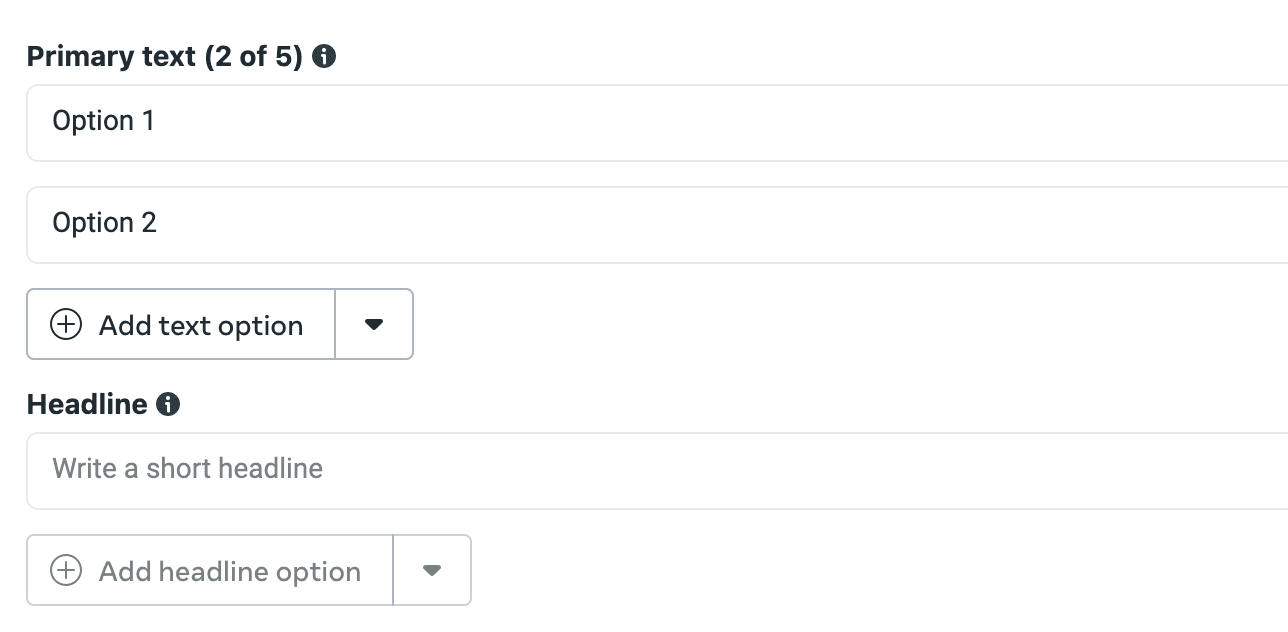Viewport: 1288px width, 632px height.
Task: Click the info icon beside Primary text
Action: coord(324,57)
